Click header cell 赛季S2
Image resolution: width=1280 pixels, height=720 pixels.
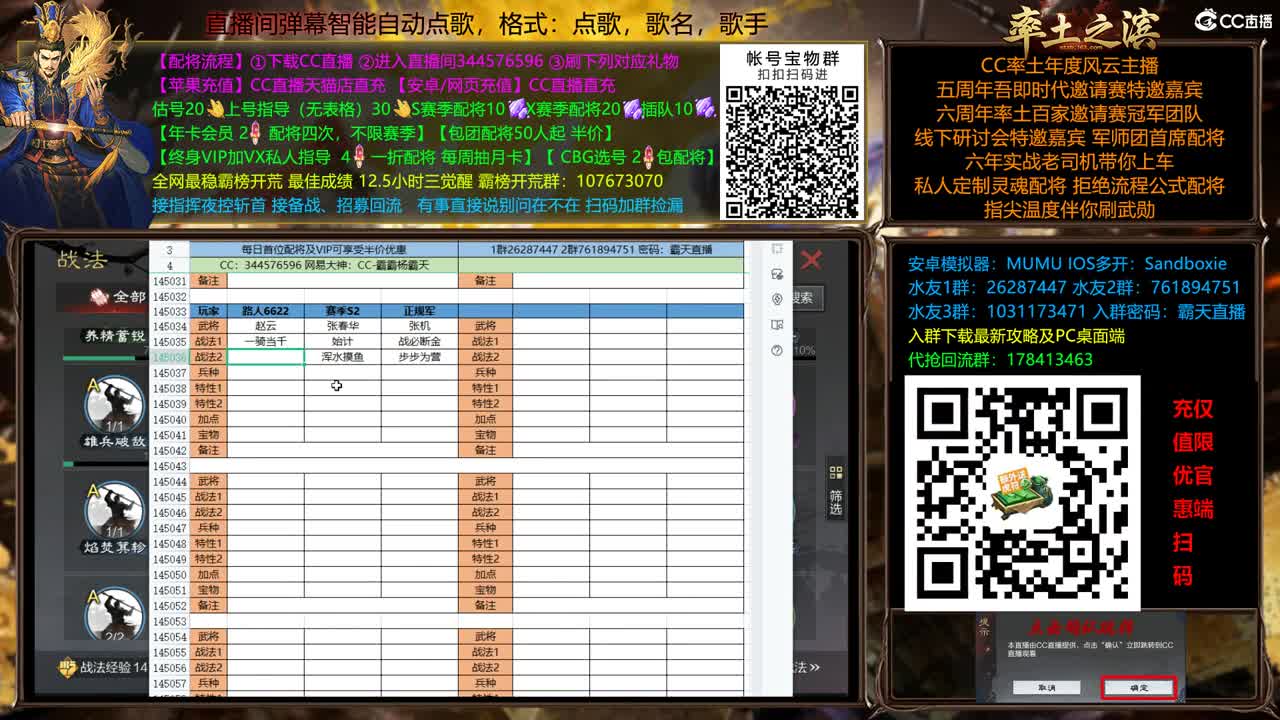[x=343, y=311]
